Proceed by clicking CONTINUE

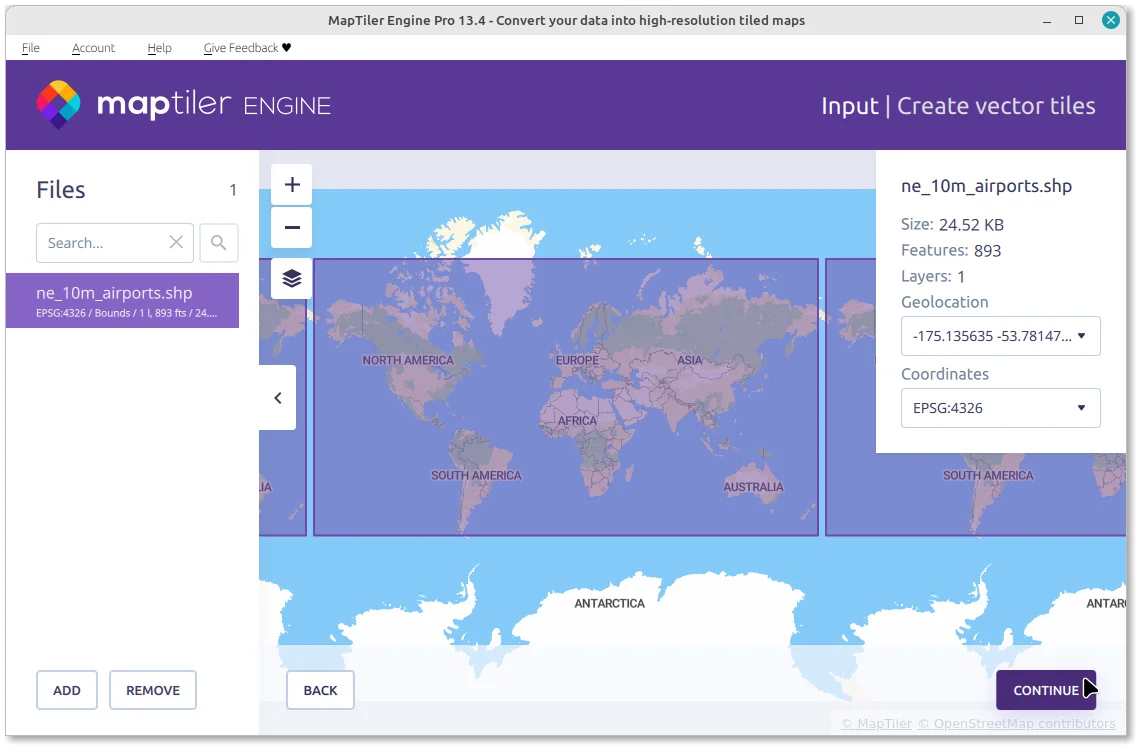tap(1045, 690)
